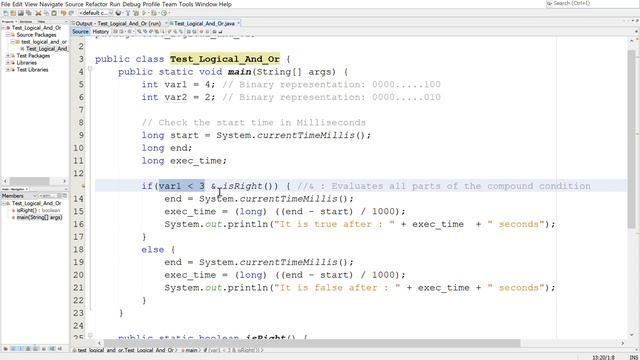Open the Tools menu
This screenshot has width=640, height=360.
(x=186, y=4)
